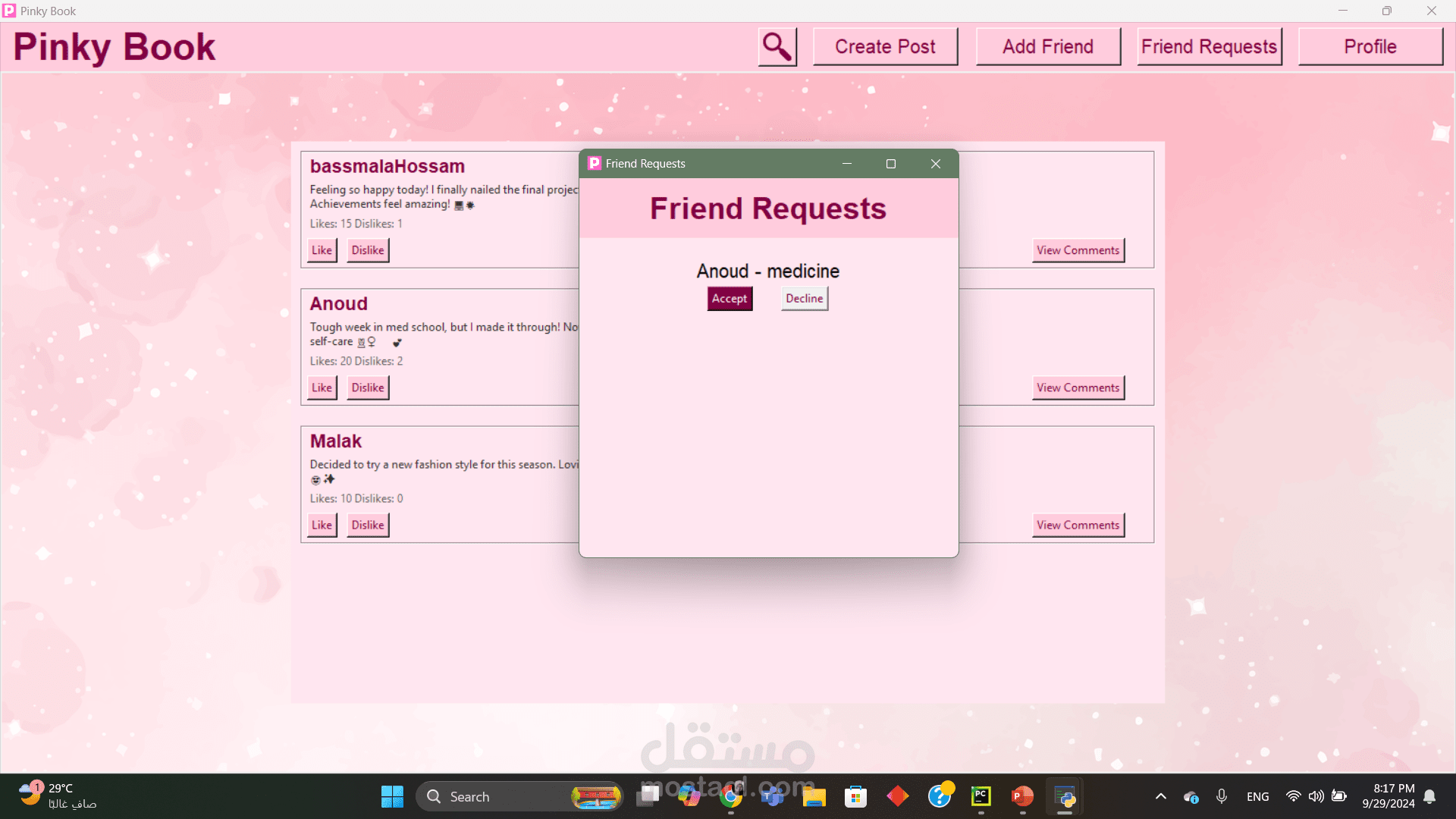The height and width of the screenshot is (819, 1456).
Task: Like bassmalaHossam's post
Action: tap(322, 250)
